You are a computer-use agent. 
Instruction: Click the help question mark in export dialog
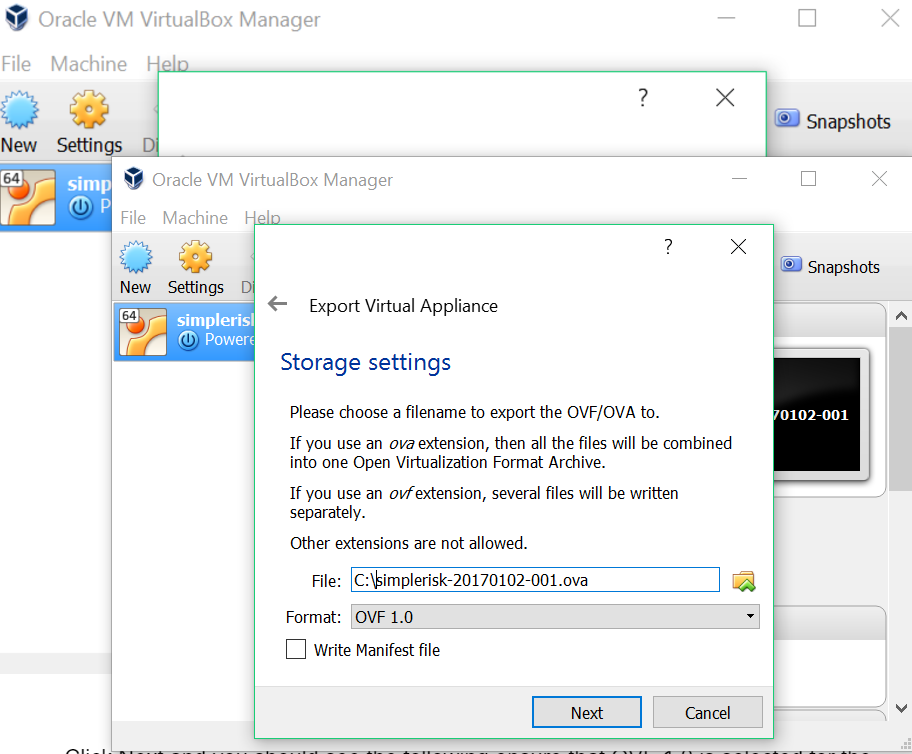[x=668, y=247]
